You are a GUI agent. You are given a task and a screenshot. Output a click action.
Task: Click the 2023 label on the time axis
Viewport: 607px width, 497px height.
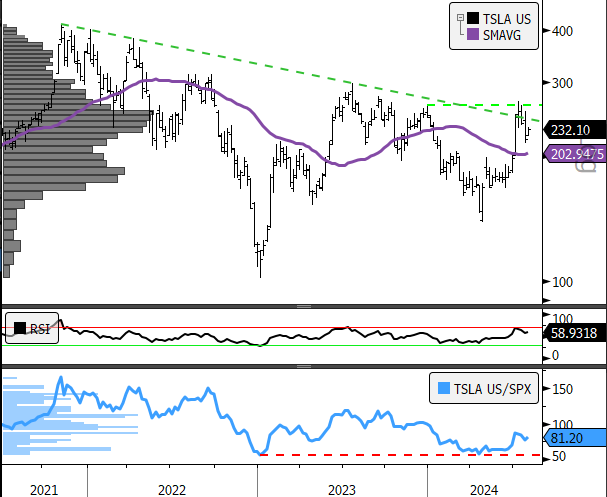(342, 490)
